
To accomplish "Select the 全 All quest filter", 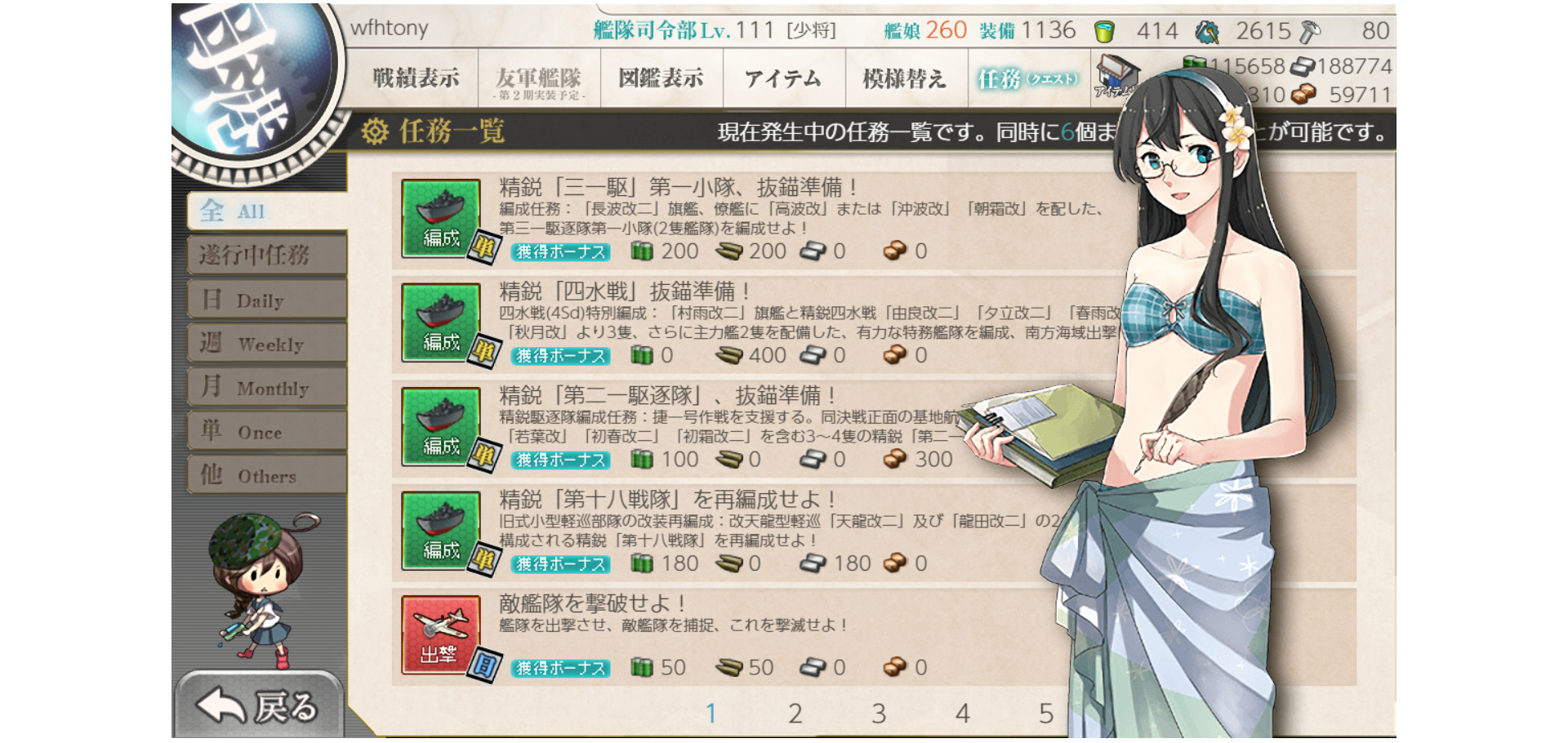I will click(267, 211).
